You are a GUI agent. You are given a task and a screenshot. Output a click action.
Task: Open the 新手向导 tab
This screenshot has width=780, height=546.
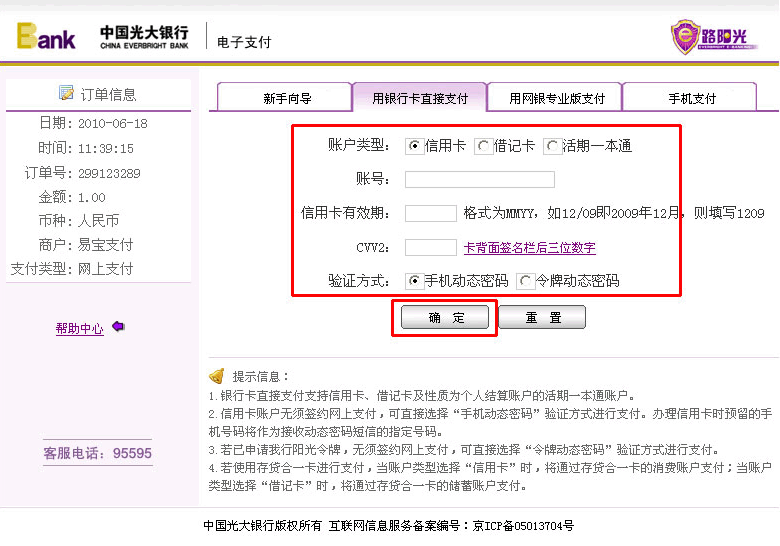click(285, 98)
